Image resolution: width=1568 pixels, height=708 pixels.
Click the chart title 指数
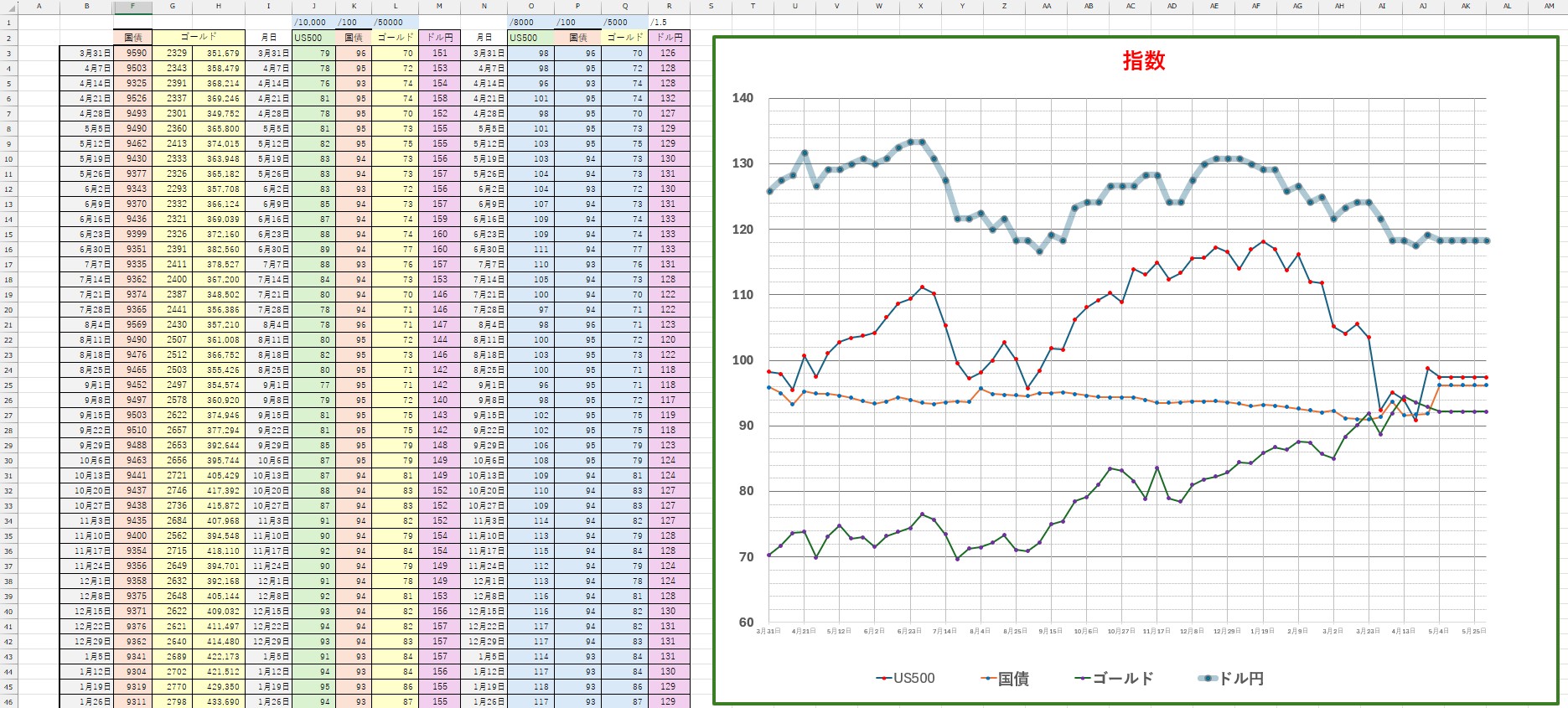pos(1144,60)
